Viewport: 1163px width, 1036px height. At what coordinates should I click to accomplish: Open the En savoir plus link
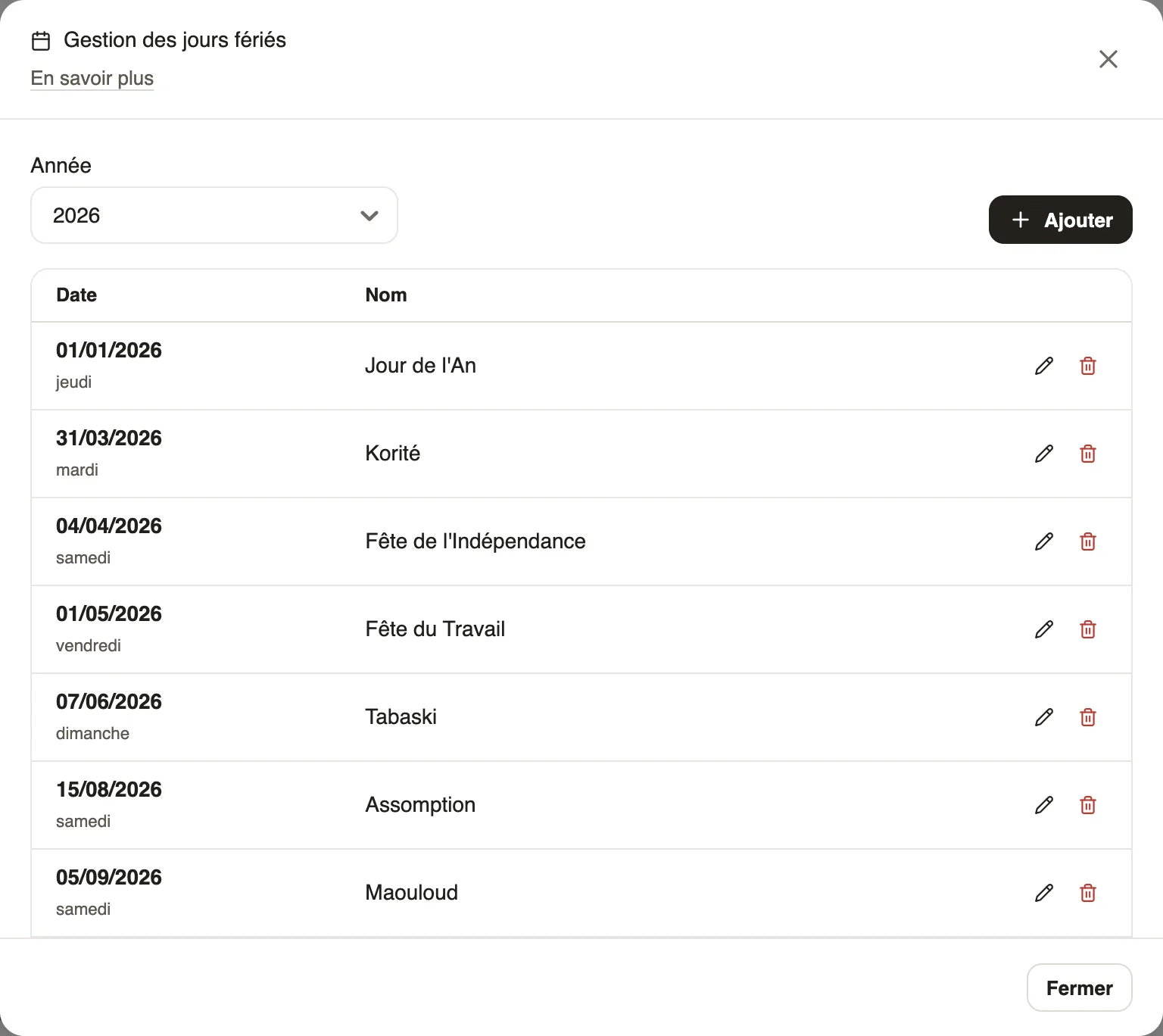point(92,79)
